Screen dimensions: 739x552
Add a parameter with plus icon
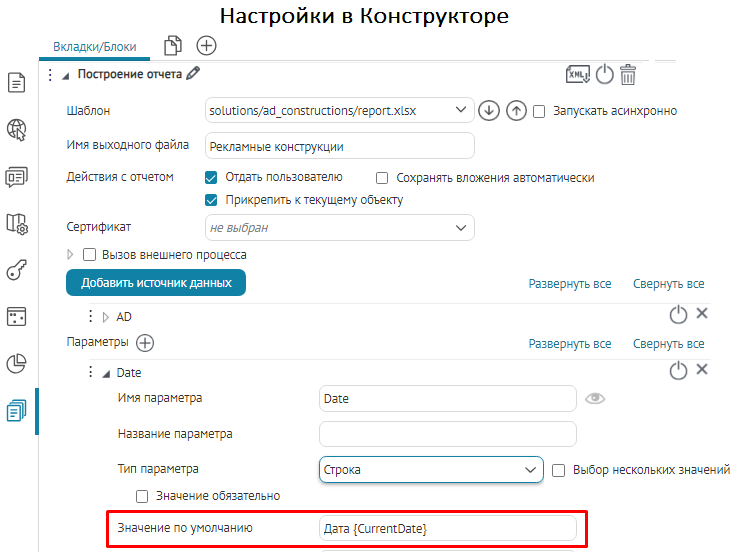(x=145, y=343)
